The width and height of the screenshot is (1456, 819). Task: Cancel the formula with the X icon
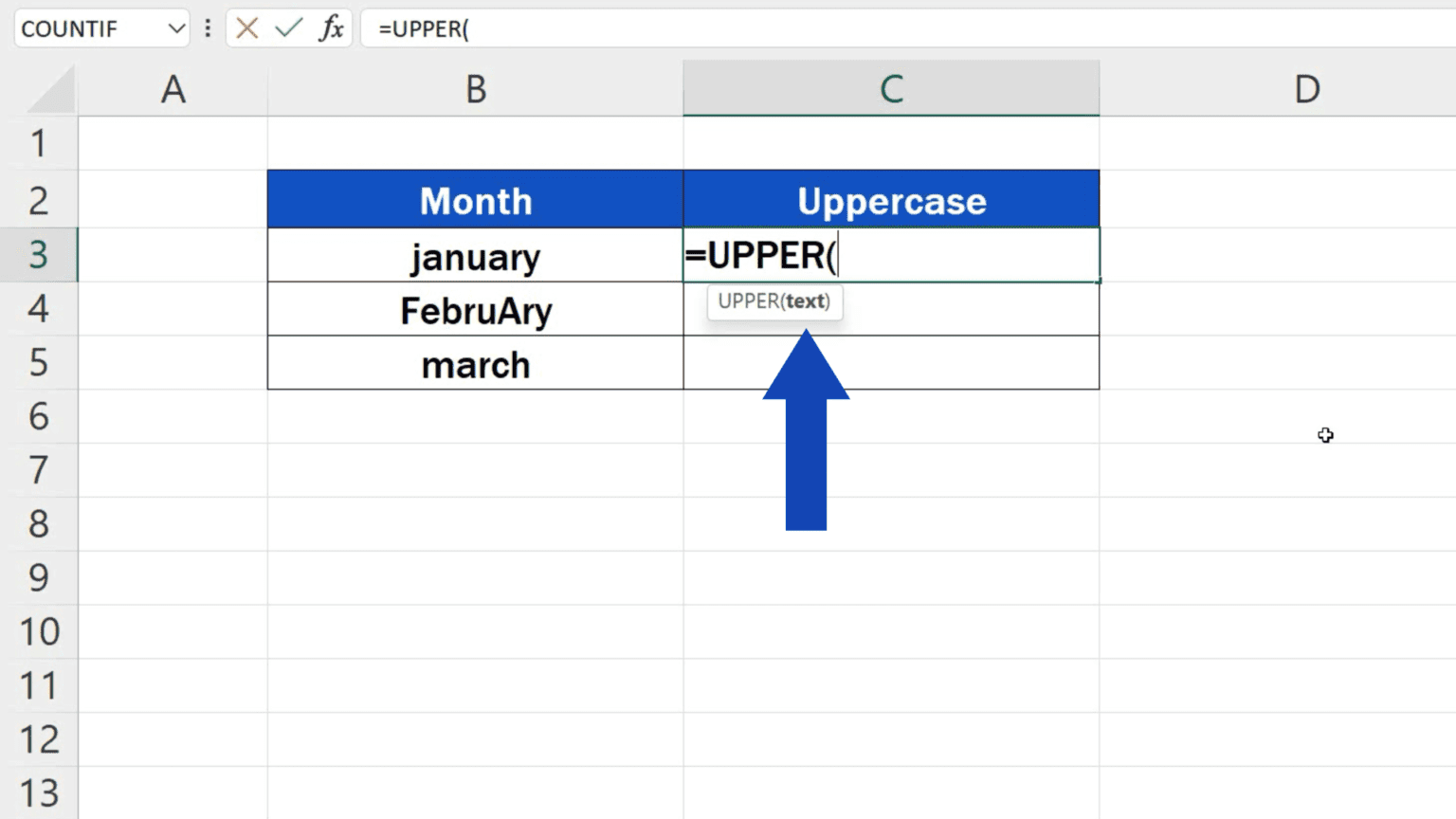(248, 28)
